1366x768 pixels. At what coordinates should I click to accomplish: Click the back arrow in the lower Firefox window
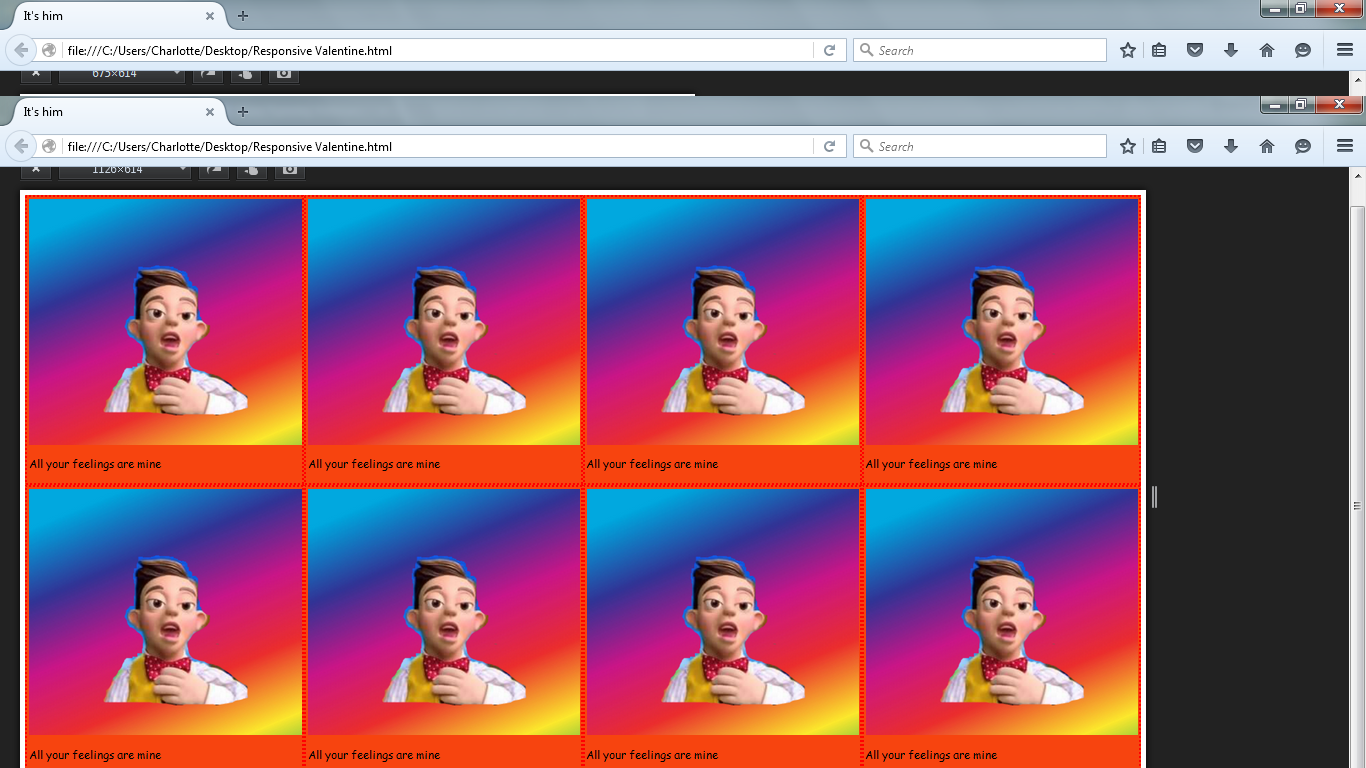(x=21, y=146)
